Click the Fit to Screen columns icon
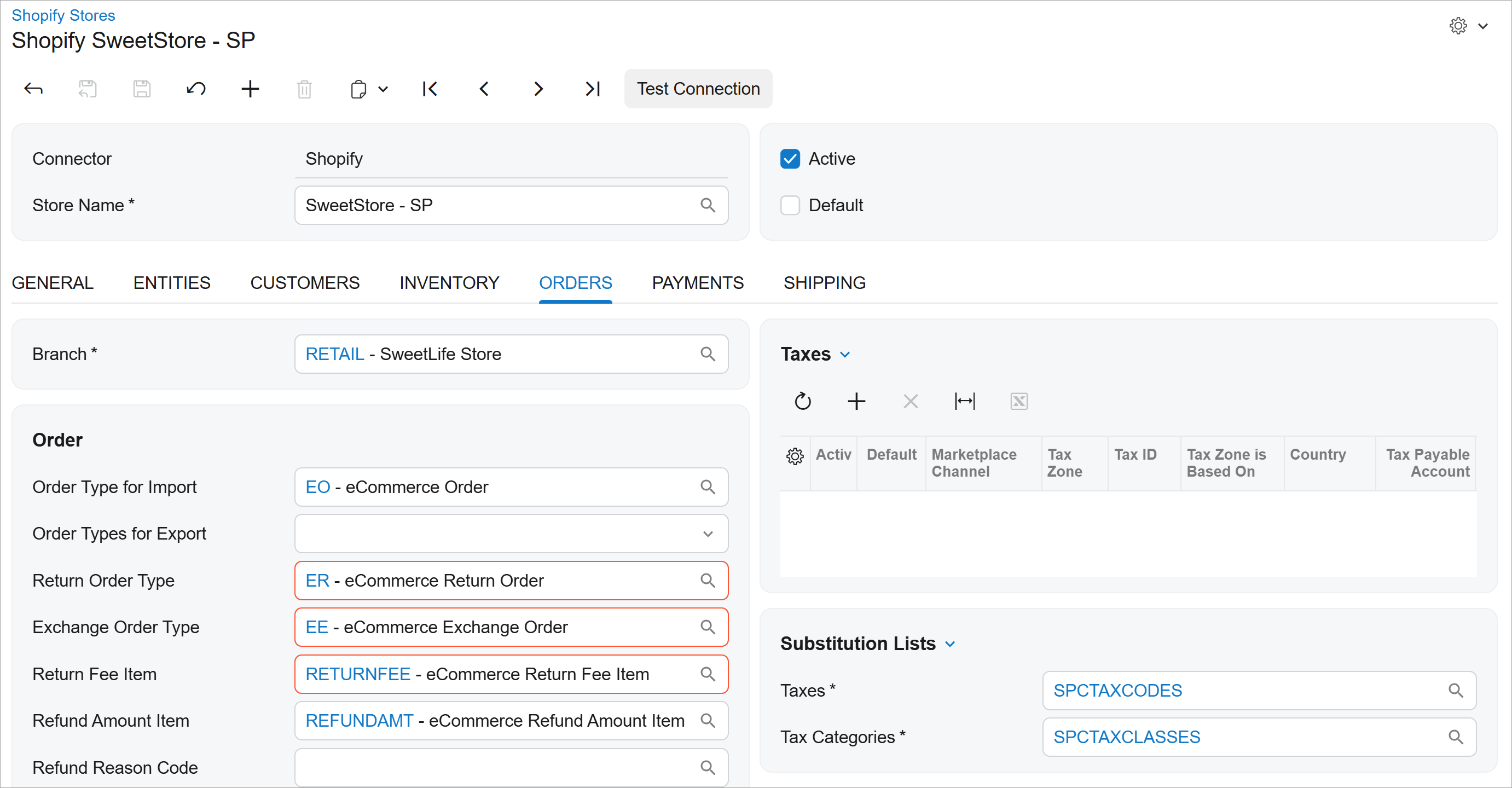The height and width of the screenshot is (788, 1512). coord(964,401)
